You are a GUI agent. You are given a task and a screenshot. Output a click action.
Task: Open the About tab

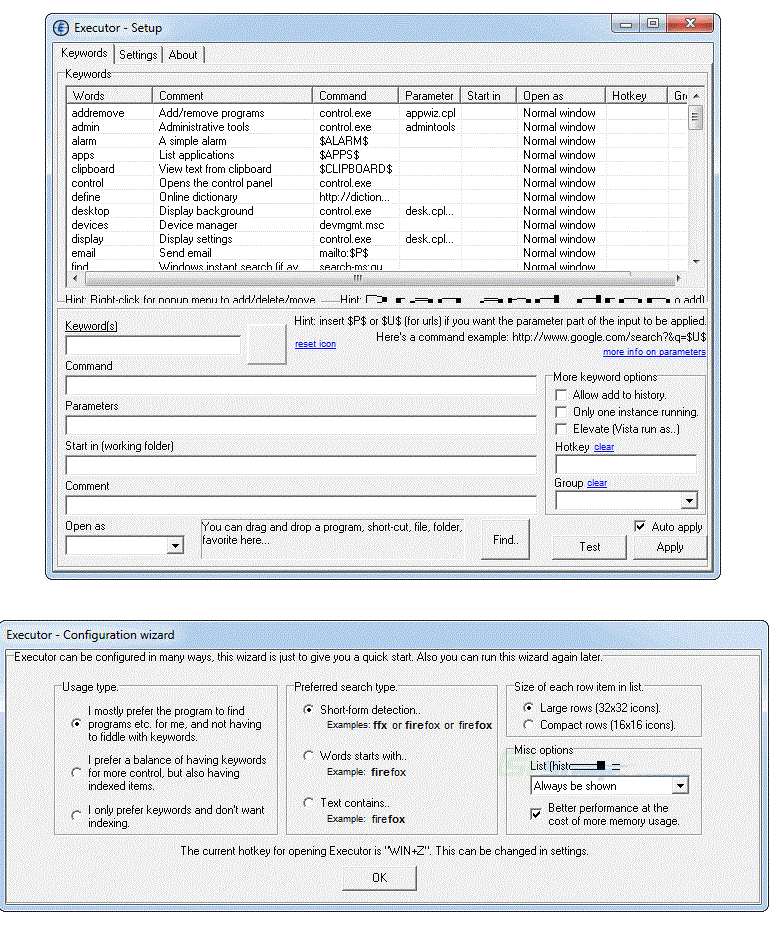click(183, 55)
